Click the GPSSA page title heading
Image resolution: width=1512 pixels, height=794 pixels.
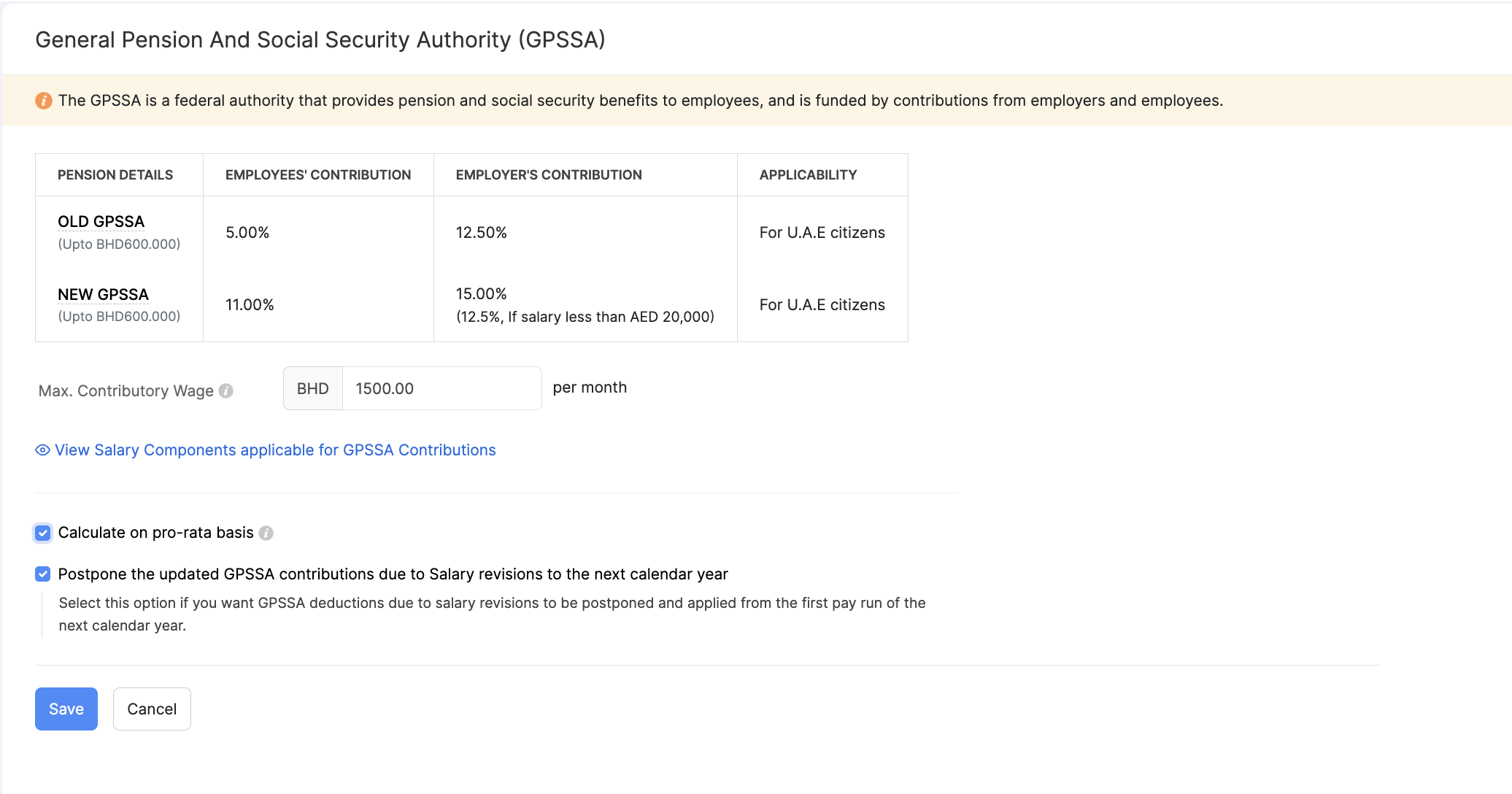click(x=320, y=40)
